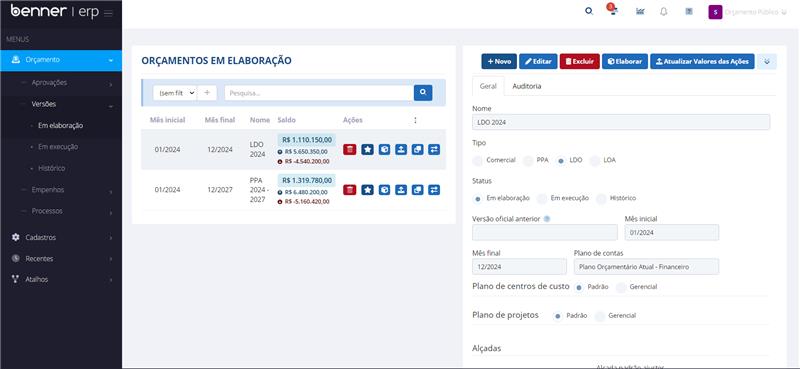Sort by Saldo column header
Image resolution: width=800 pixels, height=369 pixels.
[286, 120]
